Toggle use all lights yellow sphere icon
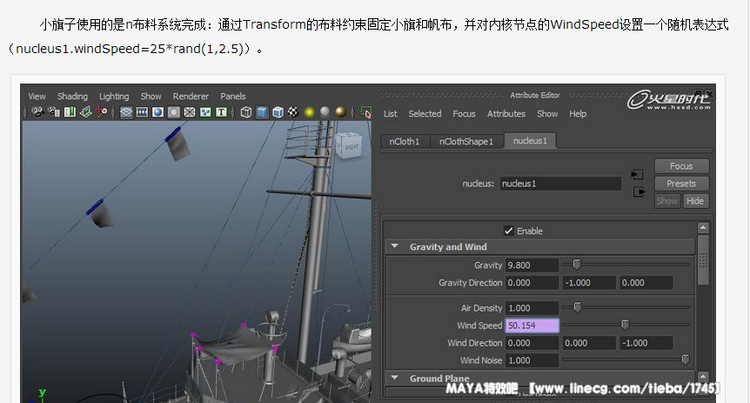 click(x=310, y=112)
